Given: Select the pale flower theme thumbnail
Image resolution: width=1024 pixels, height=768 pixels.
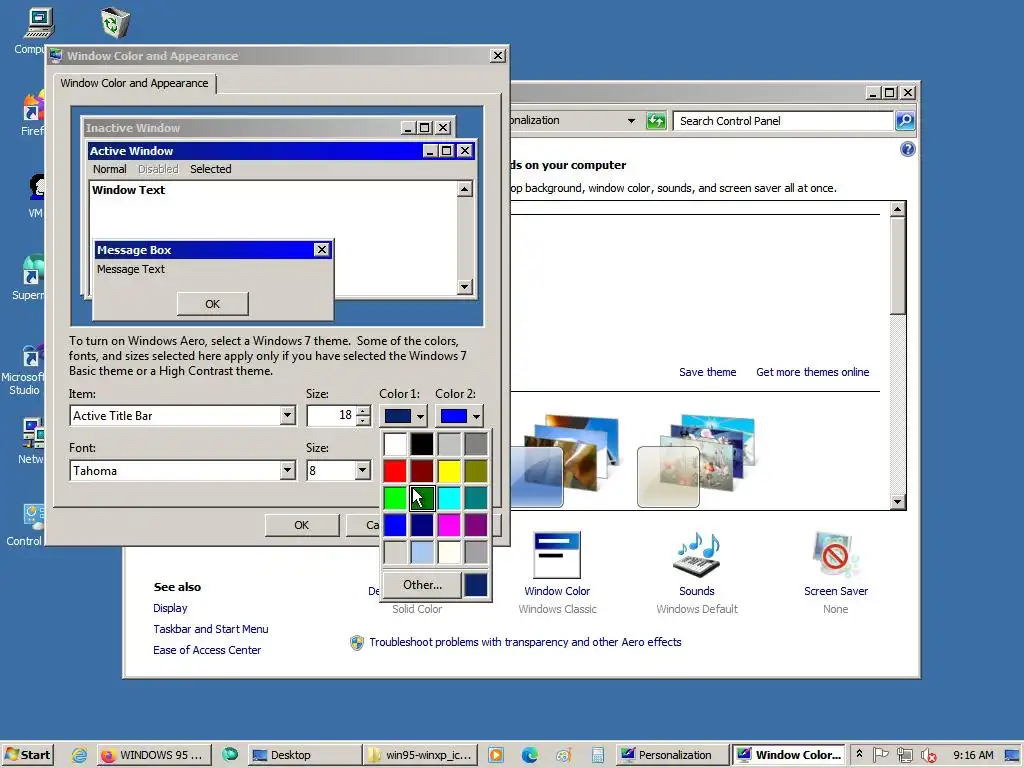Looking at the screenshot, I should (696, 461).
